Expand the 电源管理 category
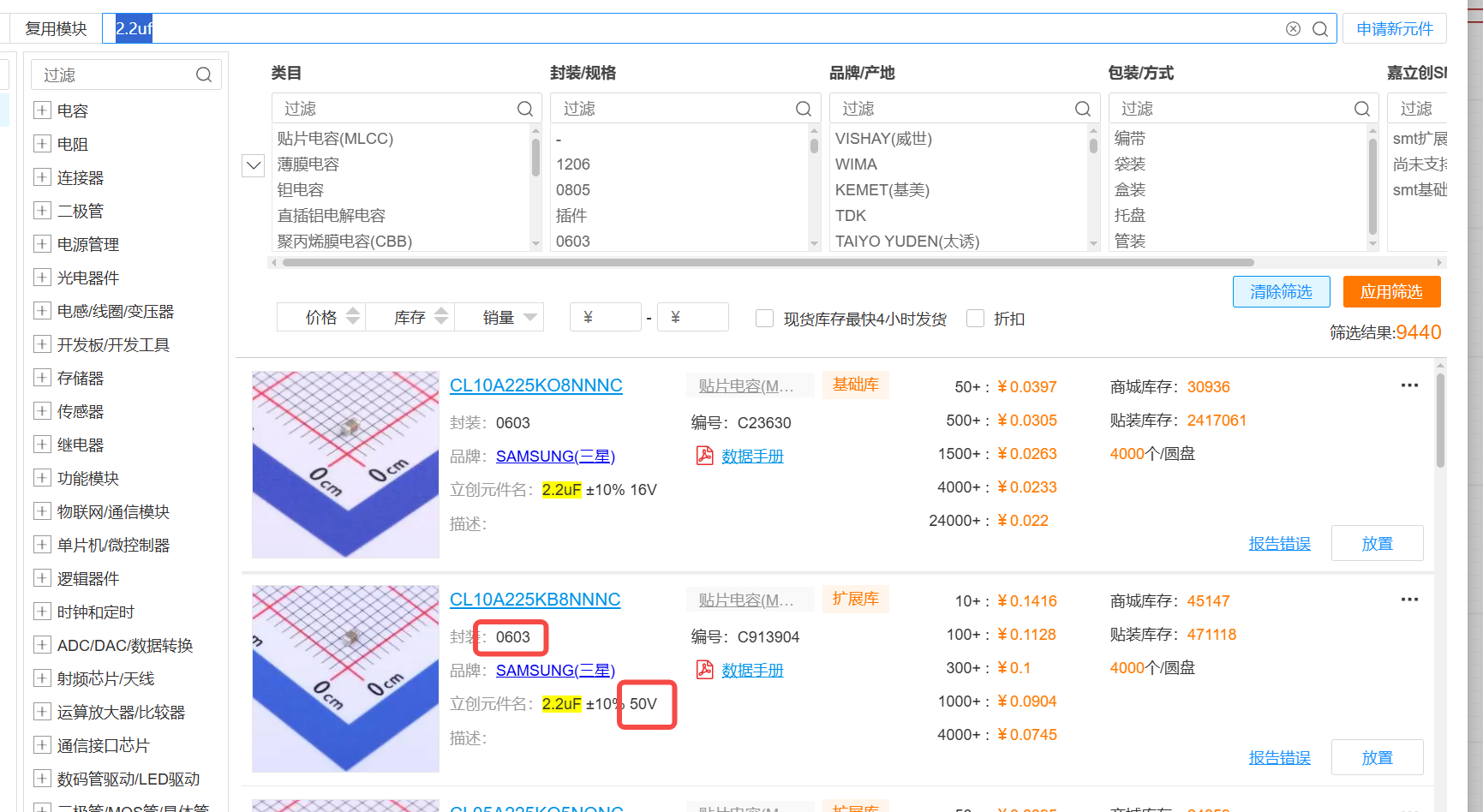Image resolution: width=1483 pixels, height=812 pixels. click(42, 243)
